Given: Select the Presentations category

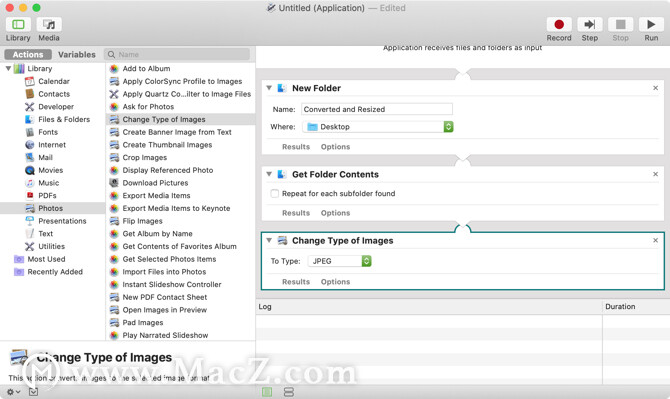Looking at the screenshot, I should (62, 221).
